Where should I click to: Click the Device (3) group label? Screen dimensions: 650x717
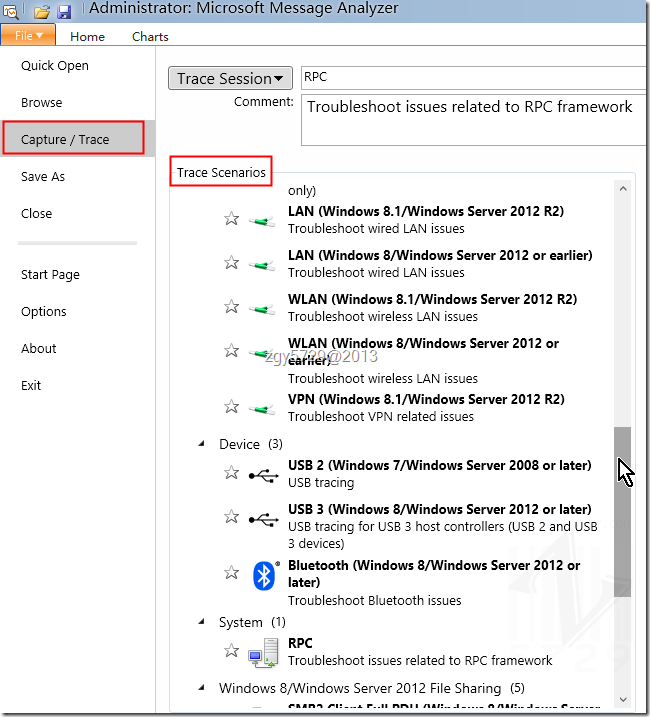(251, 444)
